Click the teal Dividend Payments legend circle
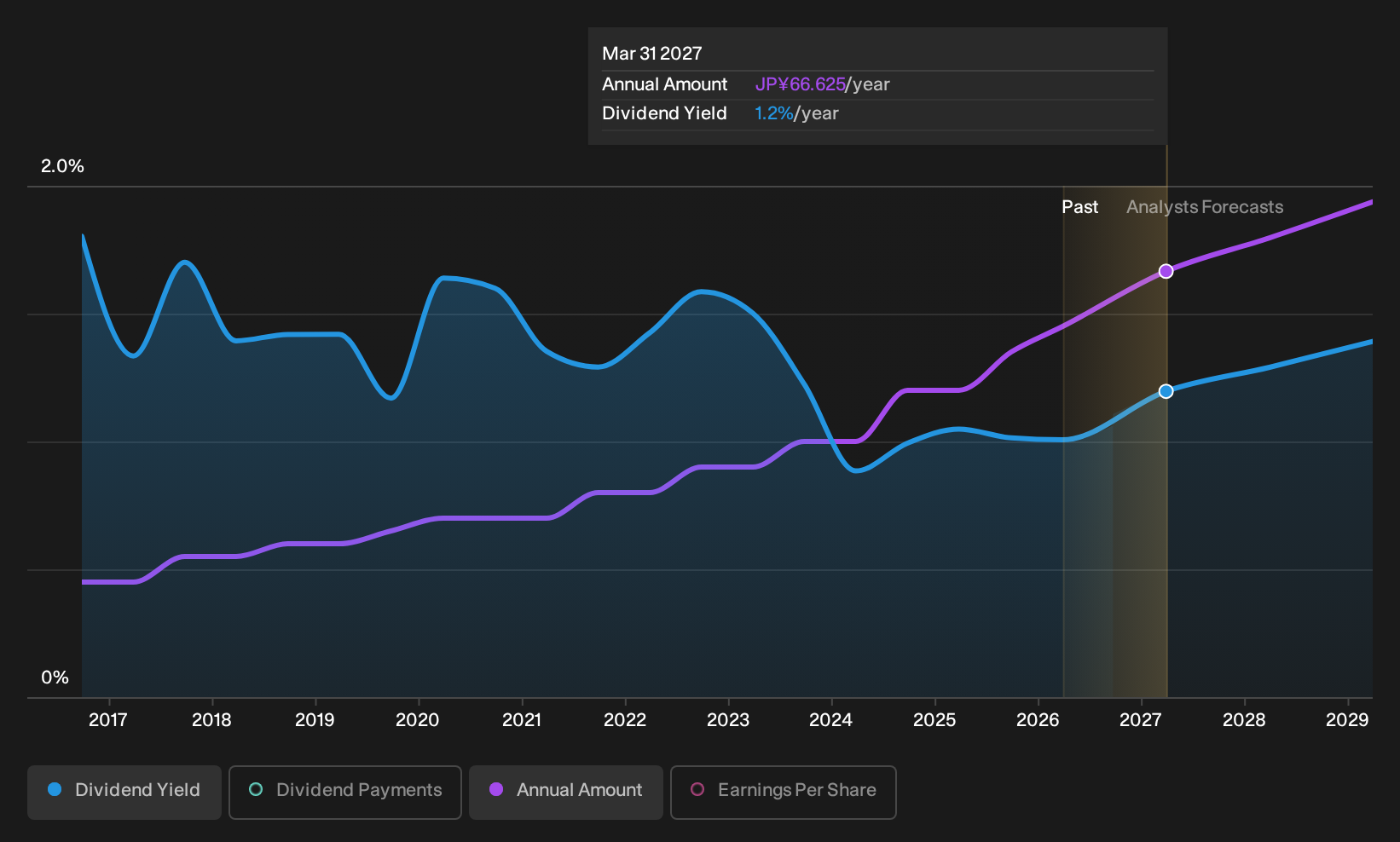 (256, 789)
